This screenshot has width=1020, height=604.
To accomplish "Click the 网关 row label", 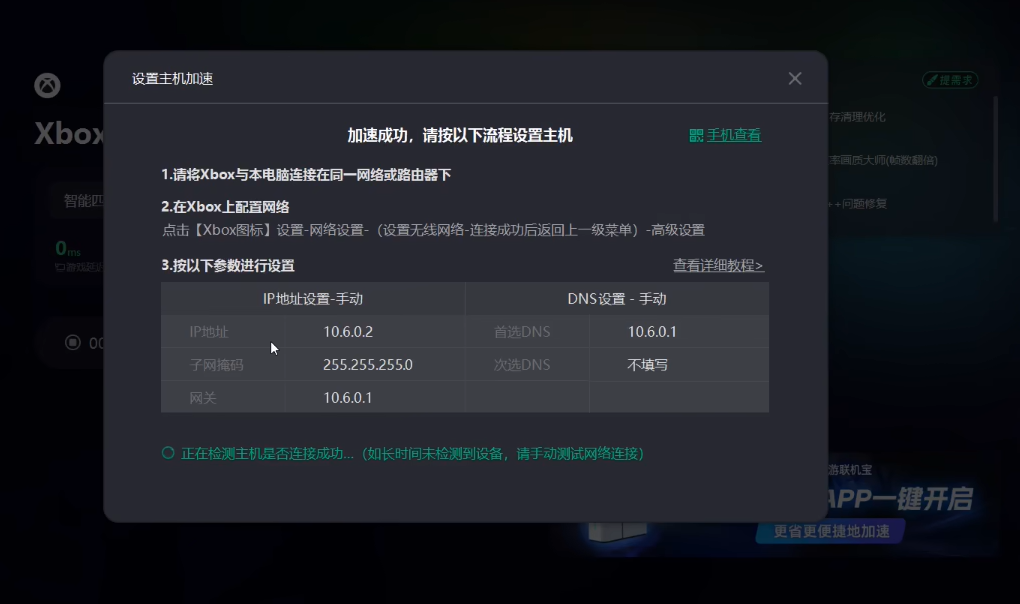I will [202, 398].
